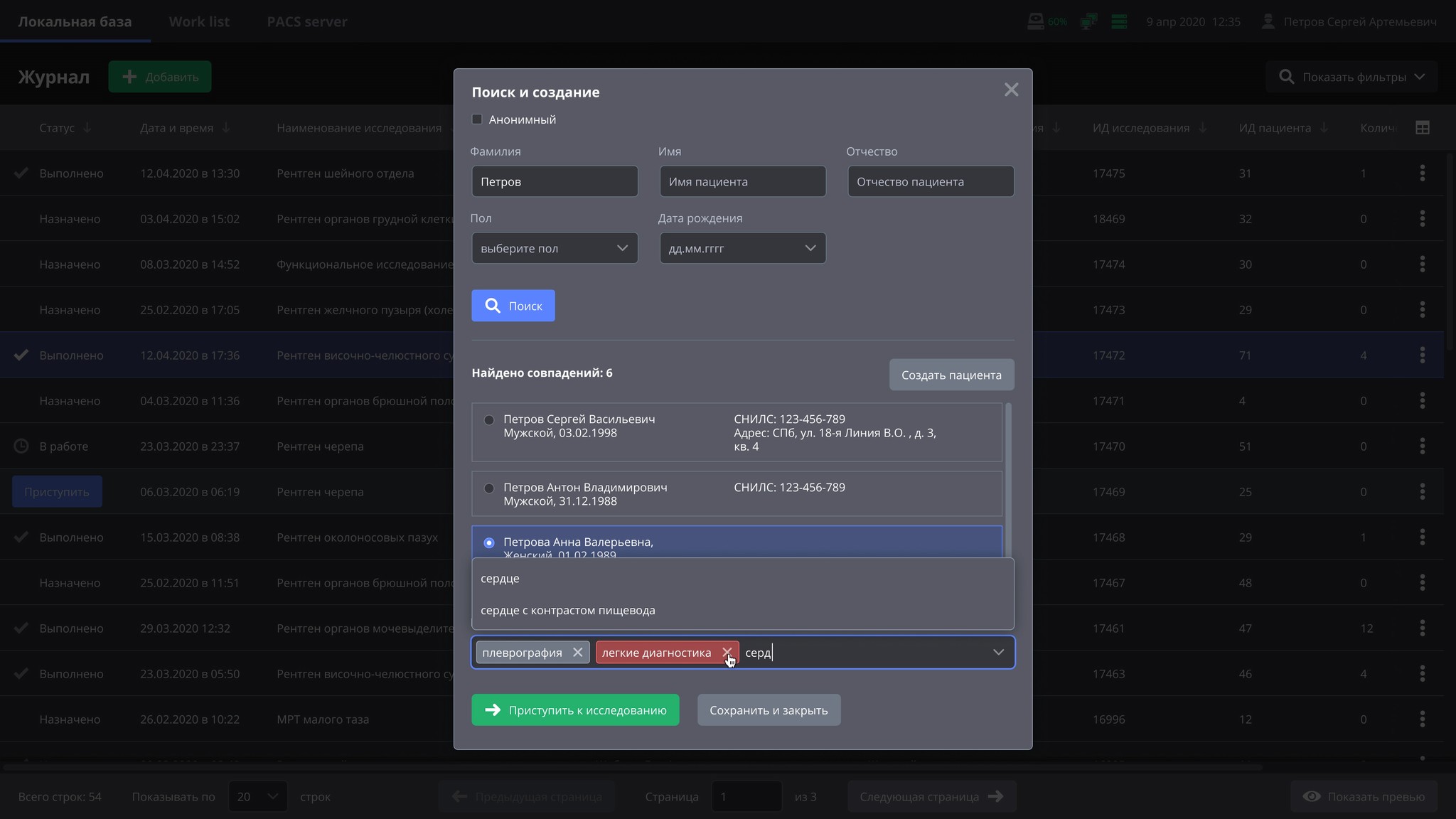The width and height of the screenshot is (1456, 819).
Task: Remove the легкие диагностика tag
Action: coord(726,652)
